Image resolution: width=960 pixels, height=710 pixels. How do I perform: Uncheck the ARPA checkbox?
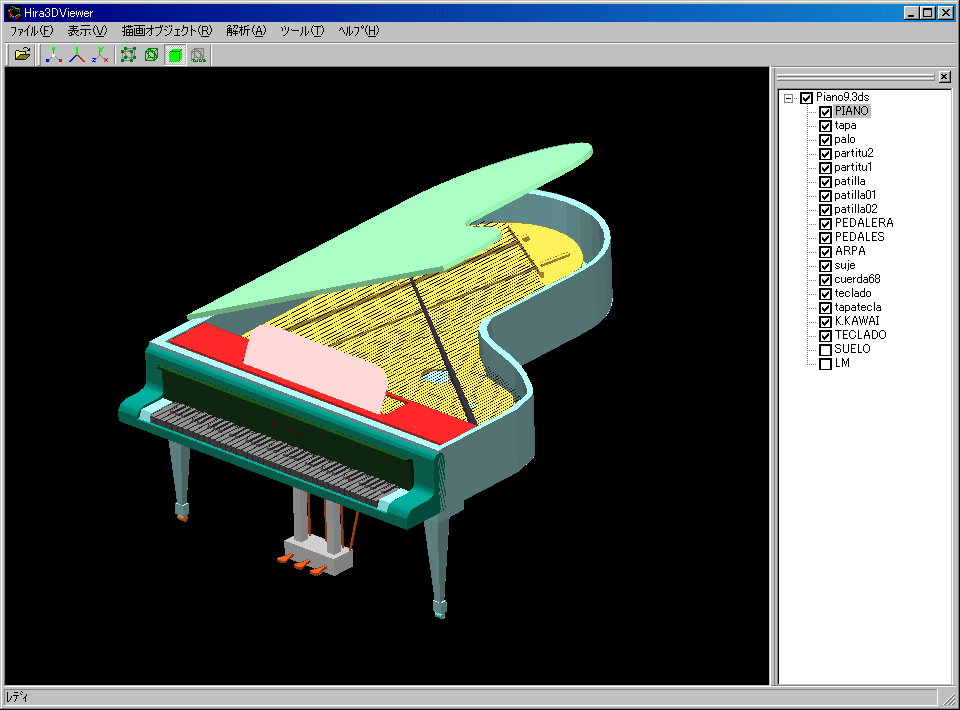pos(825,252)
